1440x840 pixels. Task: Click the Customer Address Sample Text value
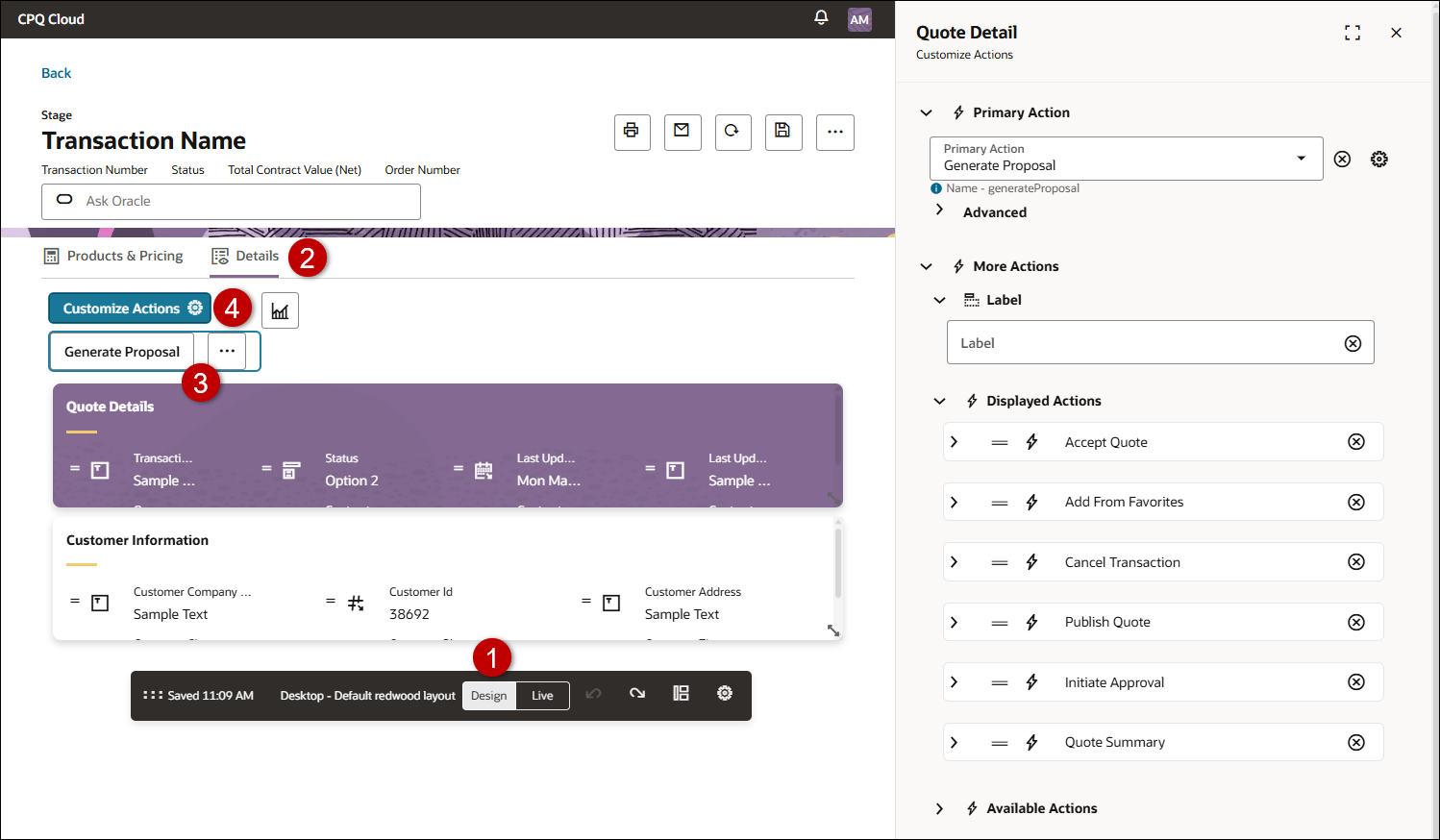[x=682, y=614]
